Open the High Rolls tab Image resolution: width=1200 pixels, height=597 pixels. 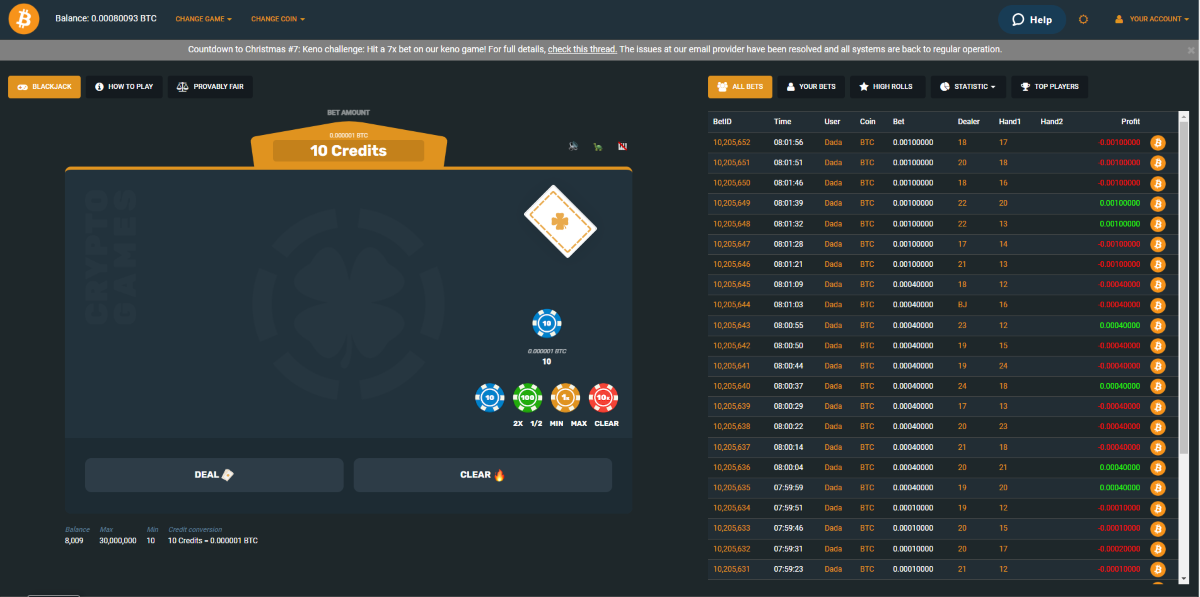coord(887,87)
